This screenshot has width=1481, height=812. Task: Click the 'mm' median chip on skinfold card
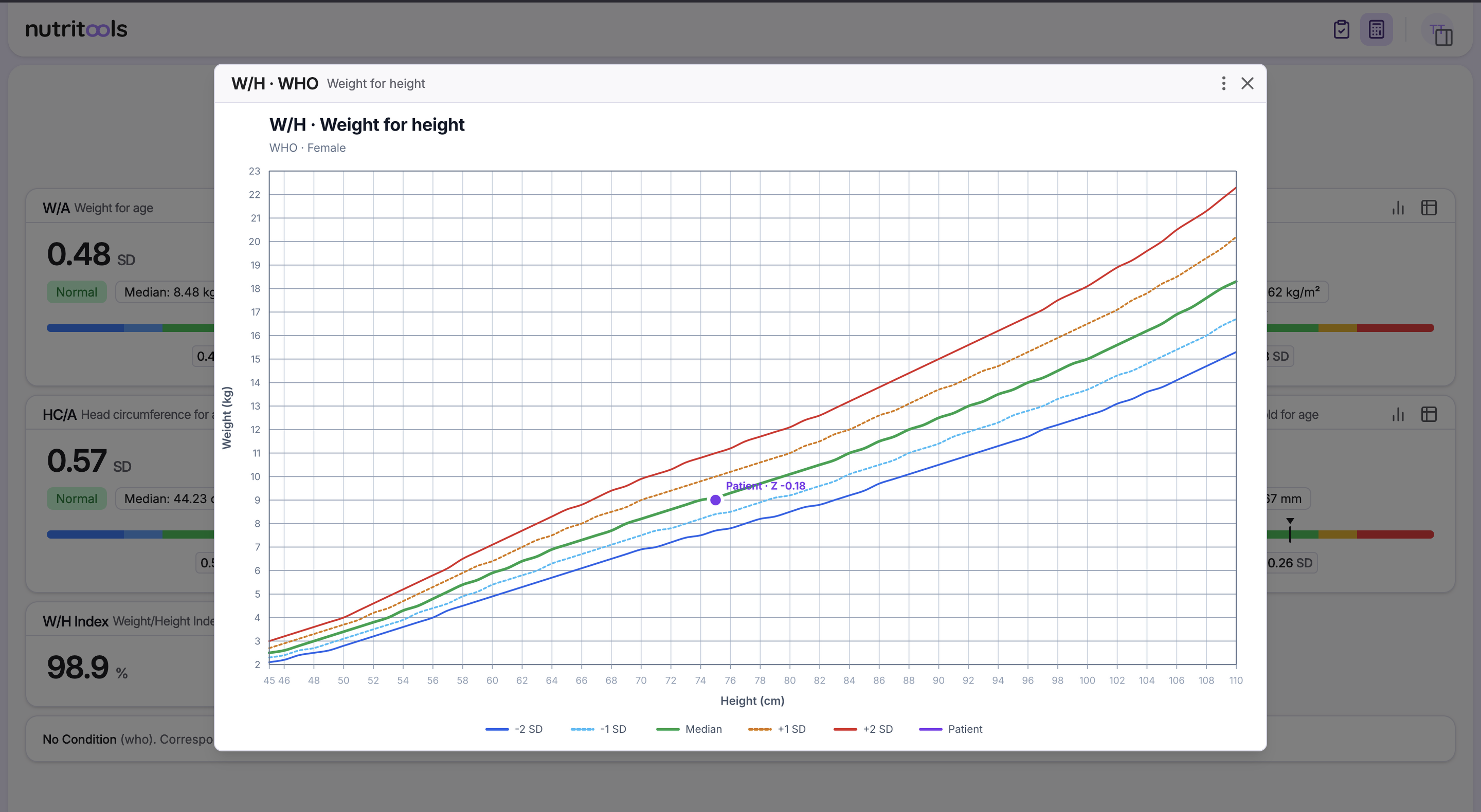pos(1288,499)
